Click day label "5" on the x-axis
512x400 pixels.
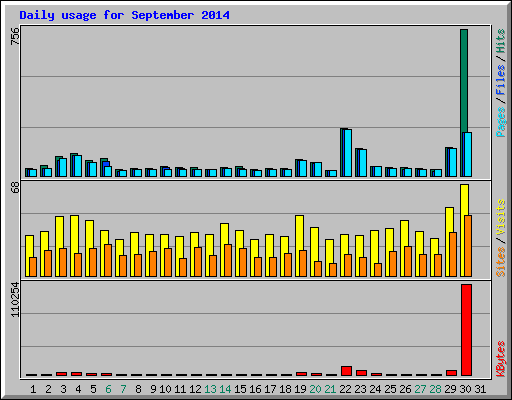[x=93, y=389]
